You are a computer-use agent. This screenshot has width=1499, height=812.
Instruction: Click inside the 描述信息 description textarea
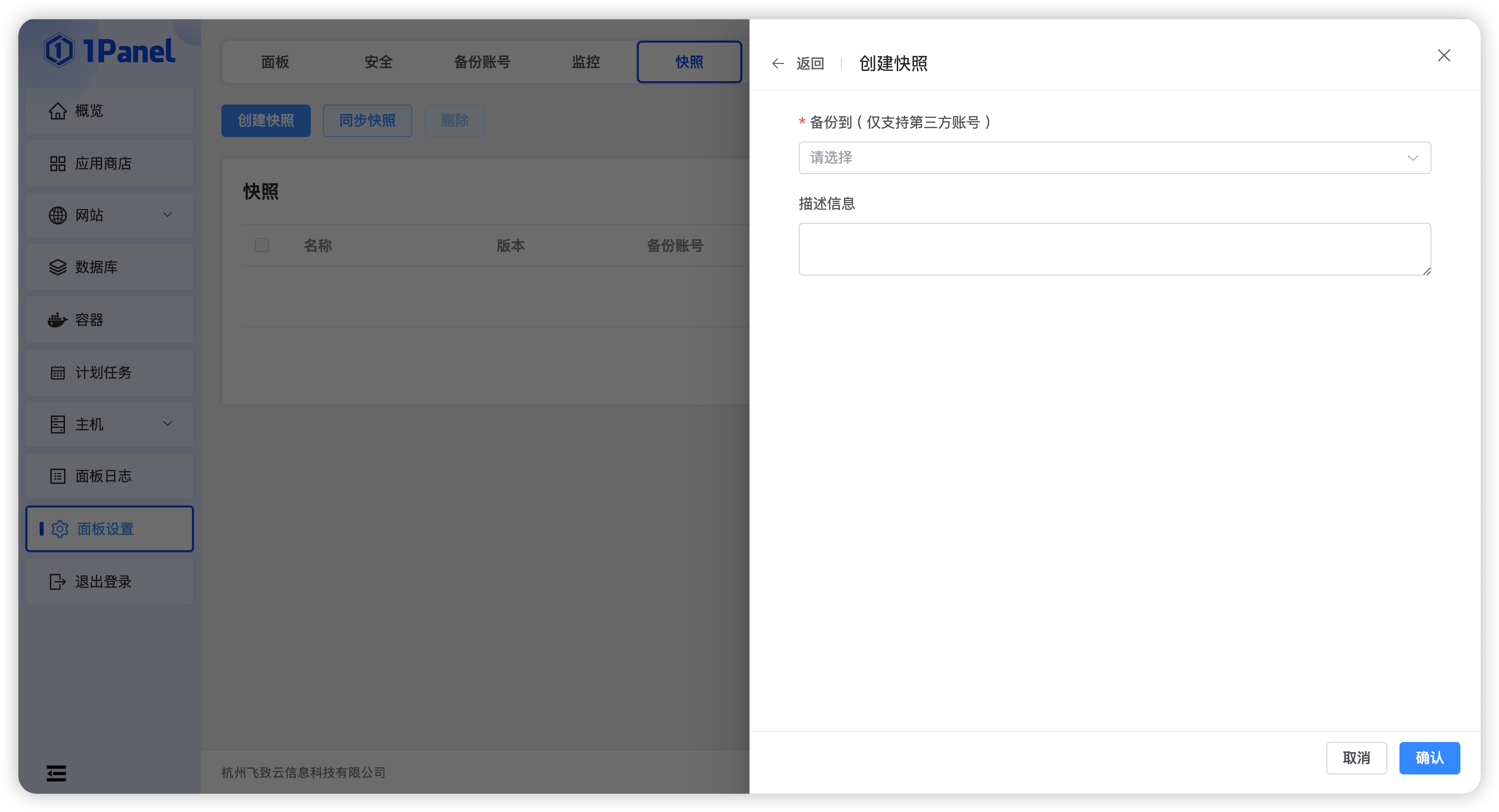pos(1114,249)
